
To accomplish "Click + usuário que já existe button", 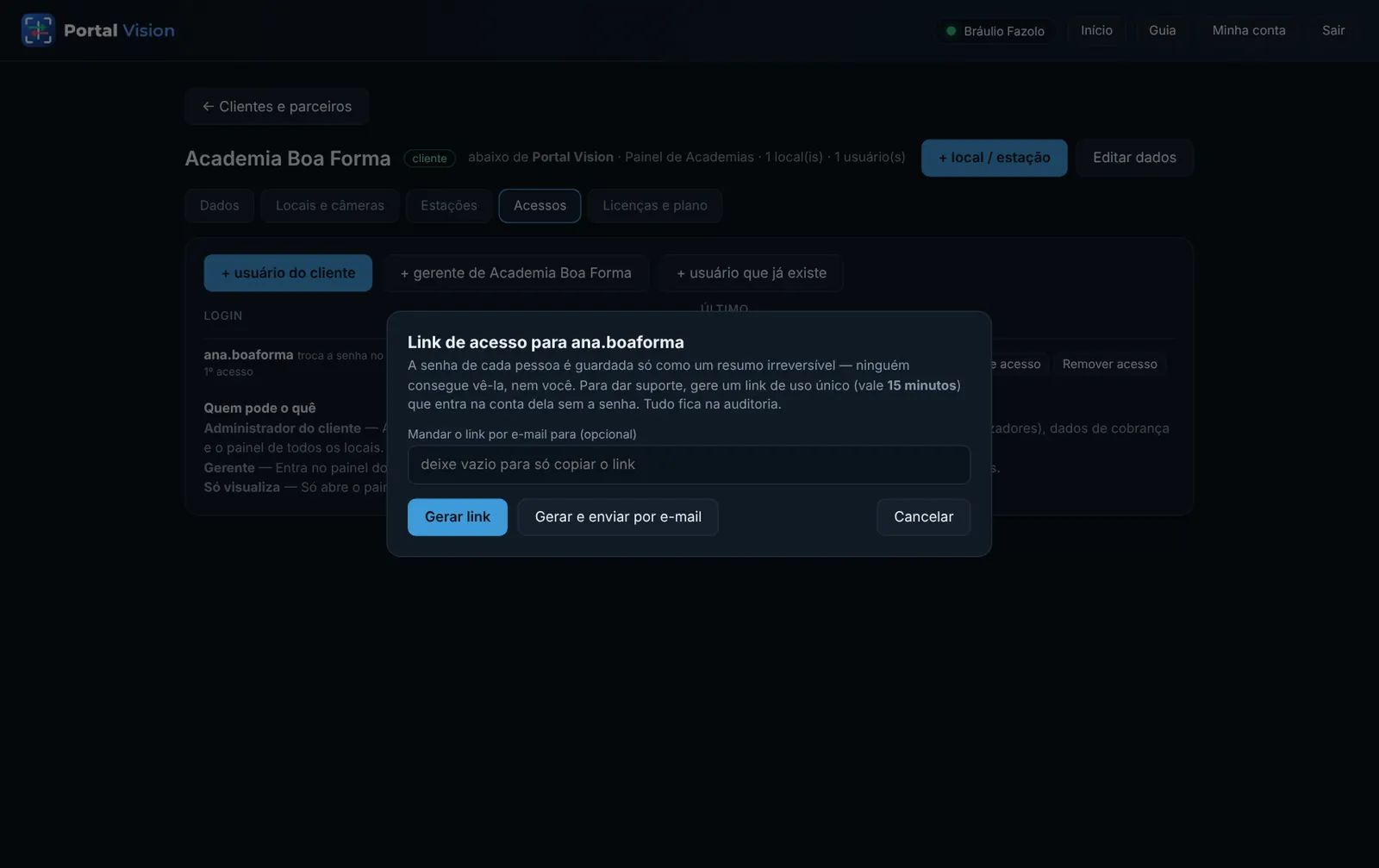I will 752,273.
